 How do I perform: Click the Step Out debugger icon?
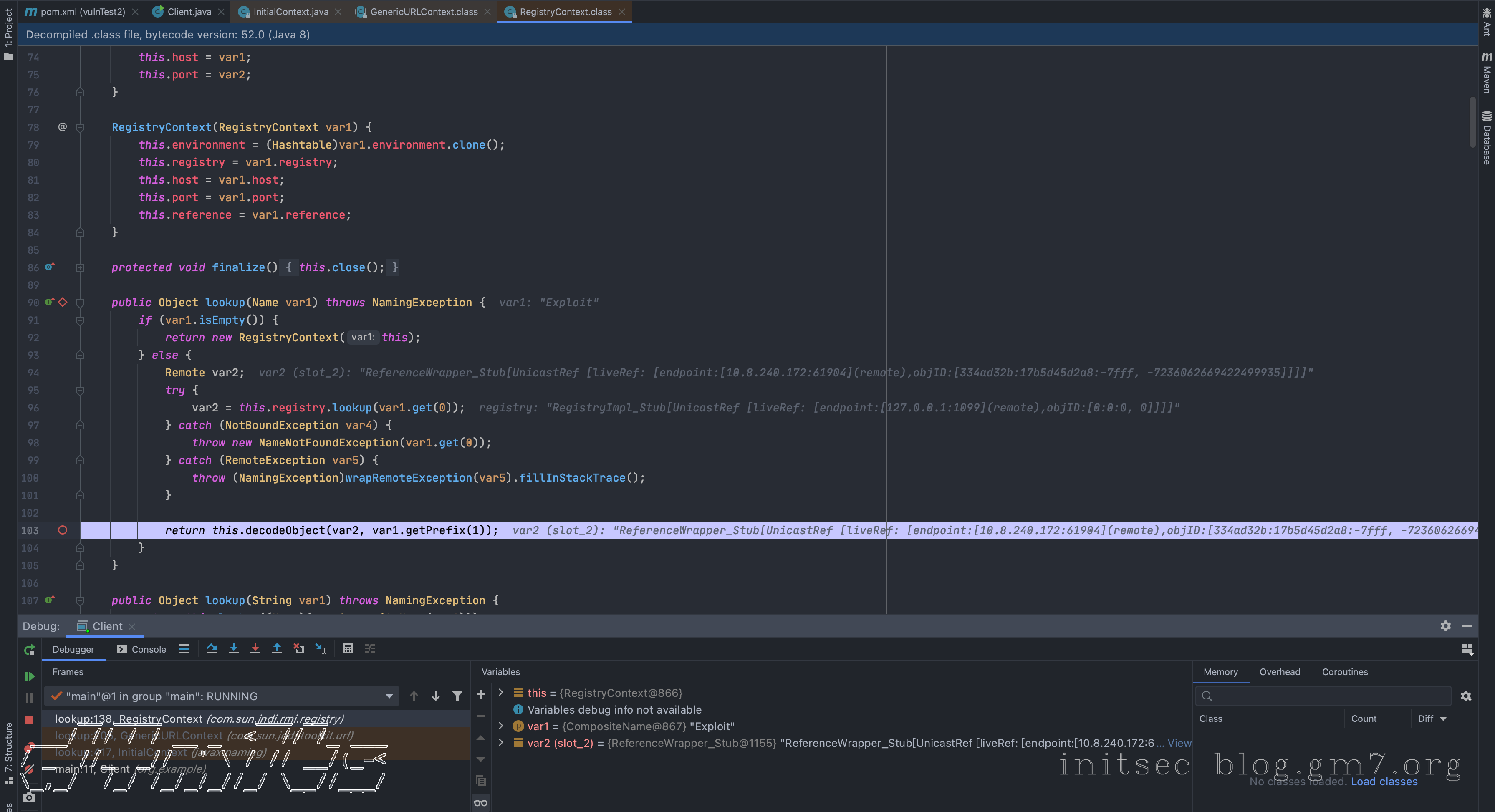(x=277, y=649)
